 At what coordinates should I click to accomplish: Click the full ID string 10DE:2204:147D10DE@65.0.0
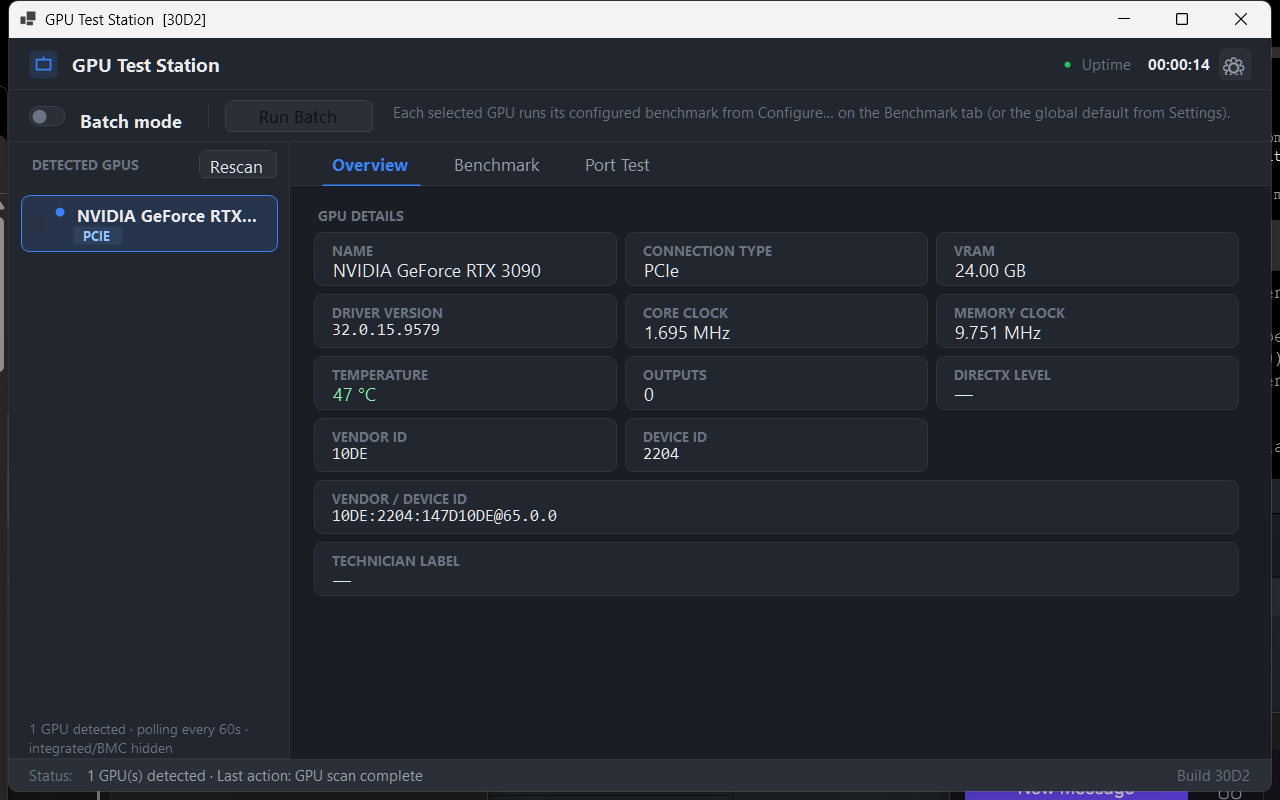tap(444, 515)
